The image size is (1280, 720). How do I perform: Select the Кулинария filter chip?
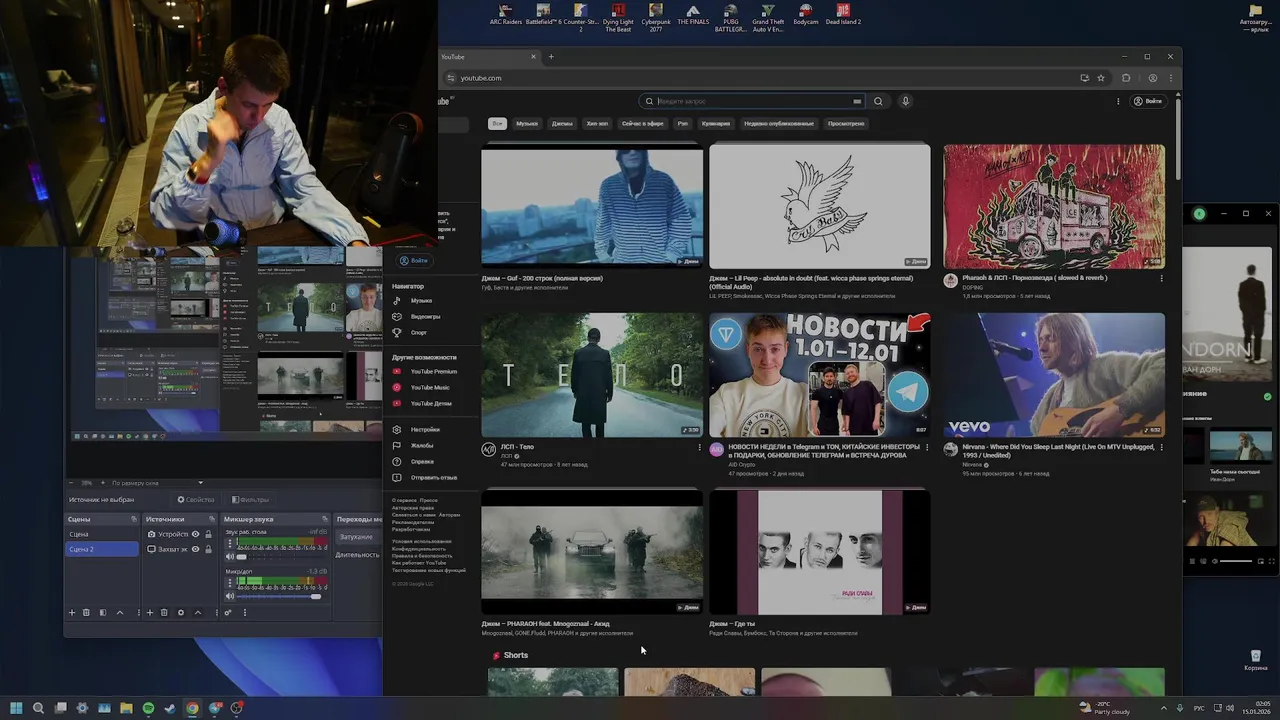716,124
